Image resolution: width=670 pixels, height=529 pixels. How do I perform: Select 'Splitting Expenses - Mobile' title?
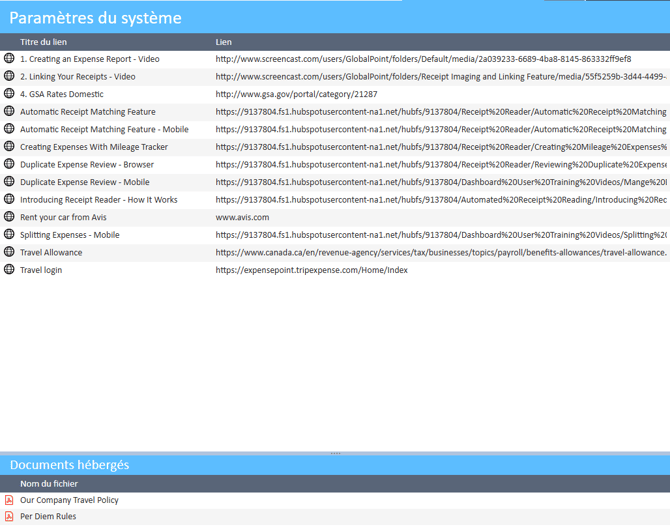[70, 235]
